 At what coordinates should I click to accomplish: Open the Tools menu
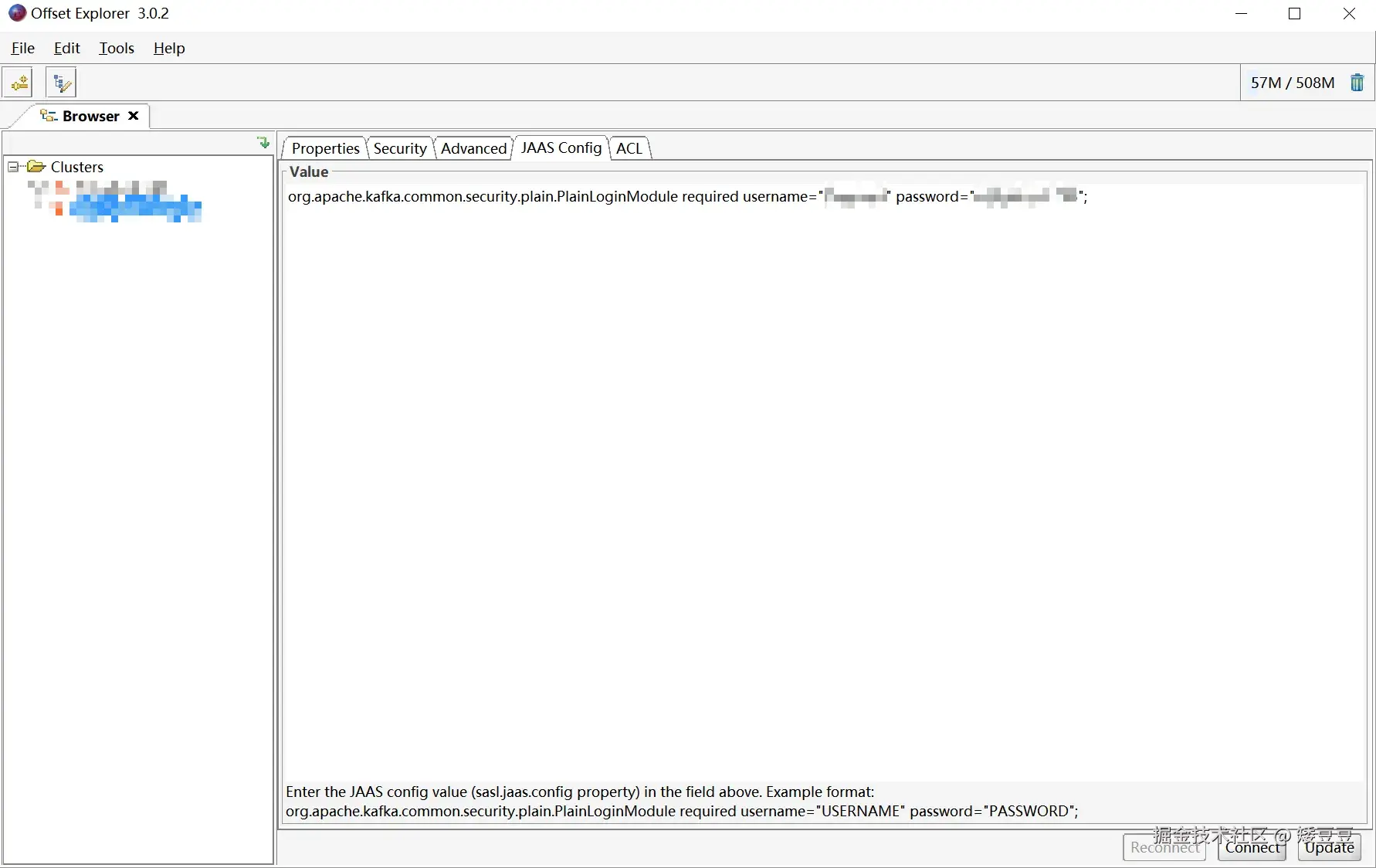pos(117,48)
